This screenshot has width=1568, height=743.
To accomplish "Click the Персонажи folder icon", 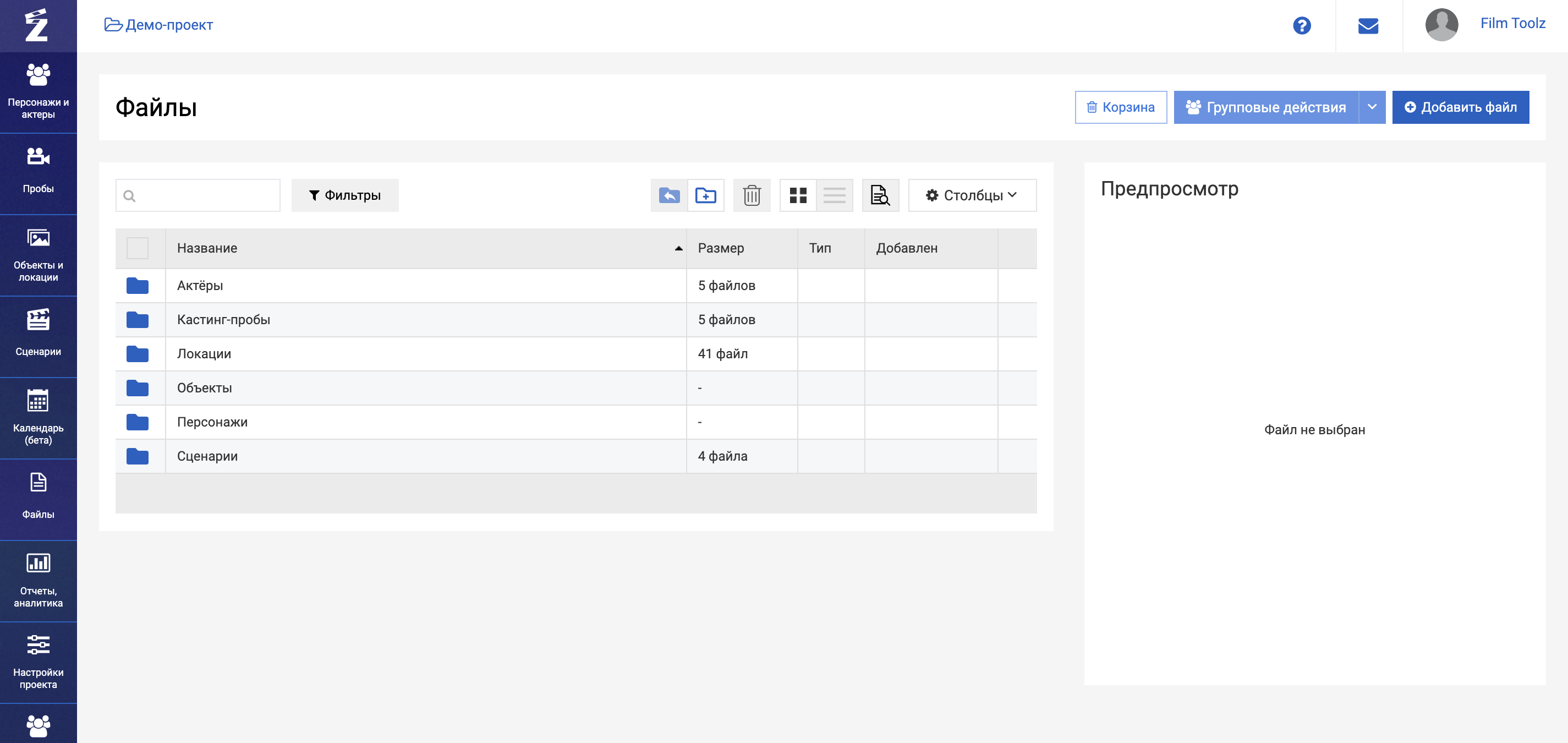I will click(x=137, y=422).
